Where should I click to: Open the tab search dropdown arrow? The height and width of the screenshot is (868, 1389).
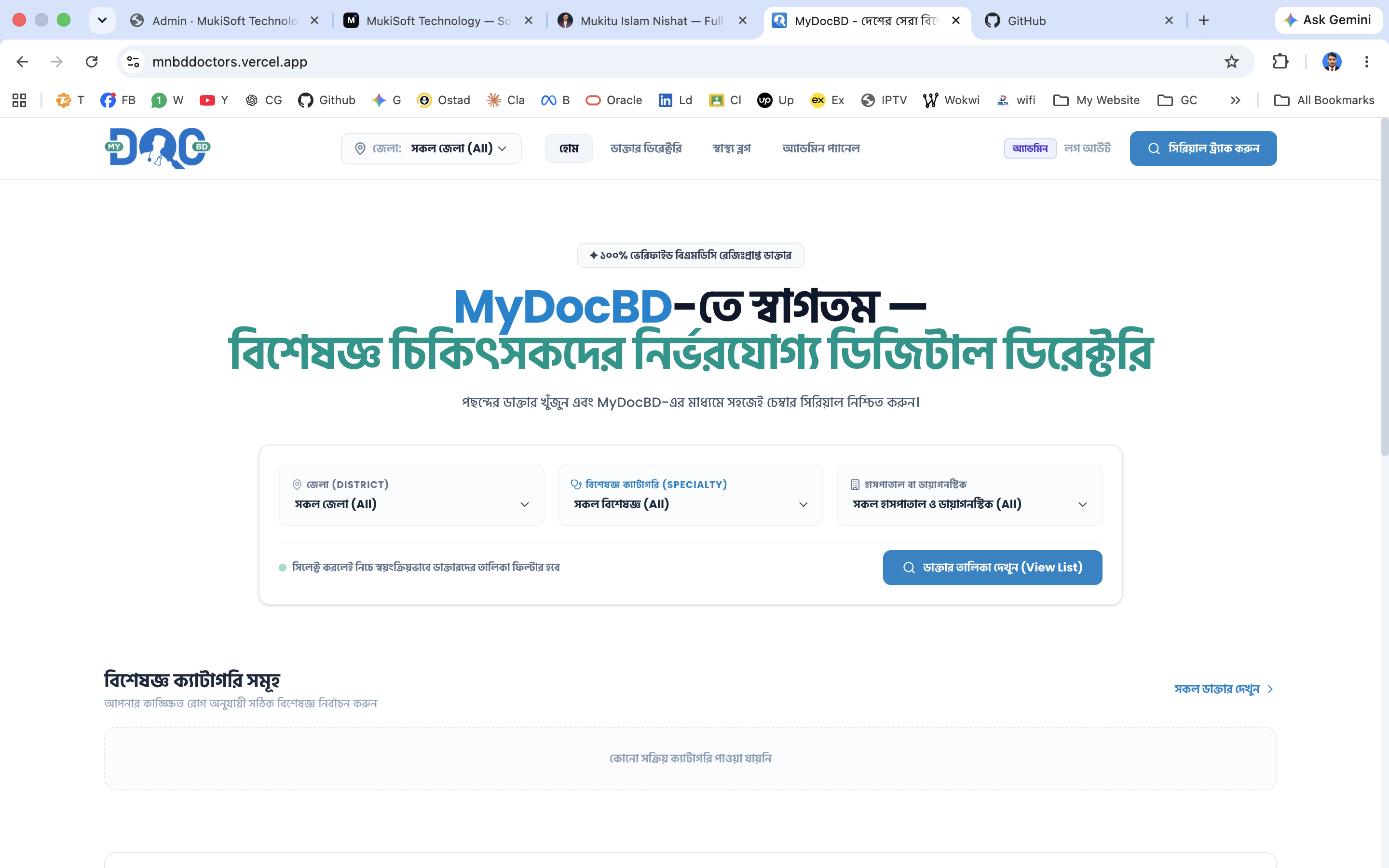click(102, 21)
